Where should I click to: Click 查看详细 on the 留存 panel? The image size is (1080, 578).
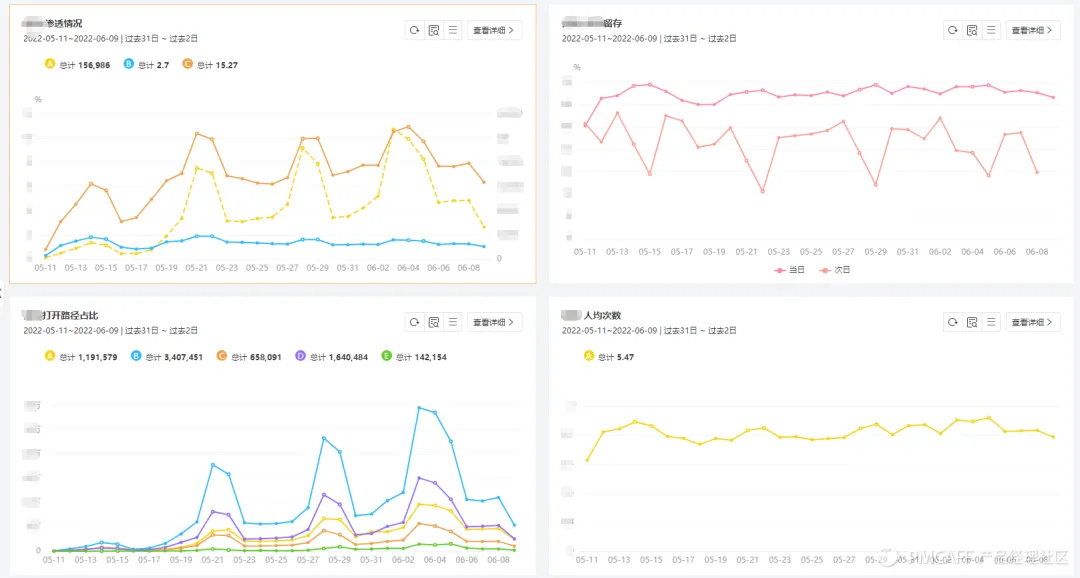click(x=1033, y=30)
